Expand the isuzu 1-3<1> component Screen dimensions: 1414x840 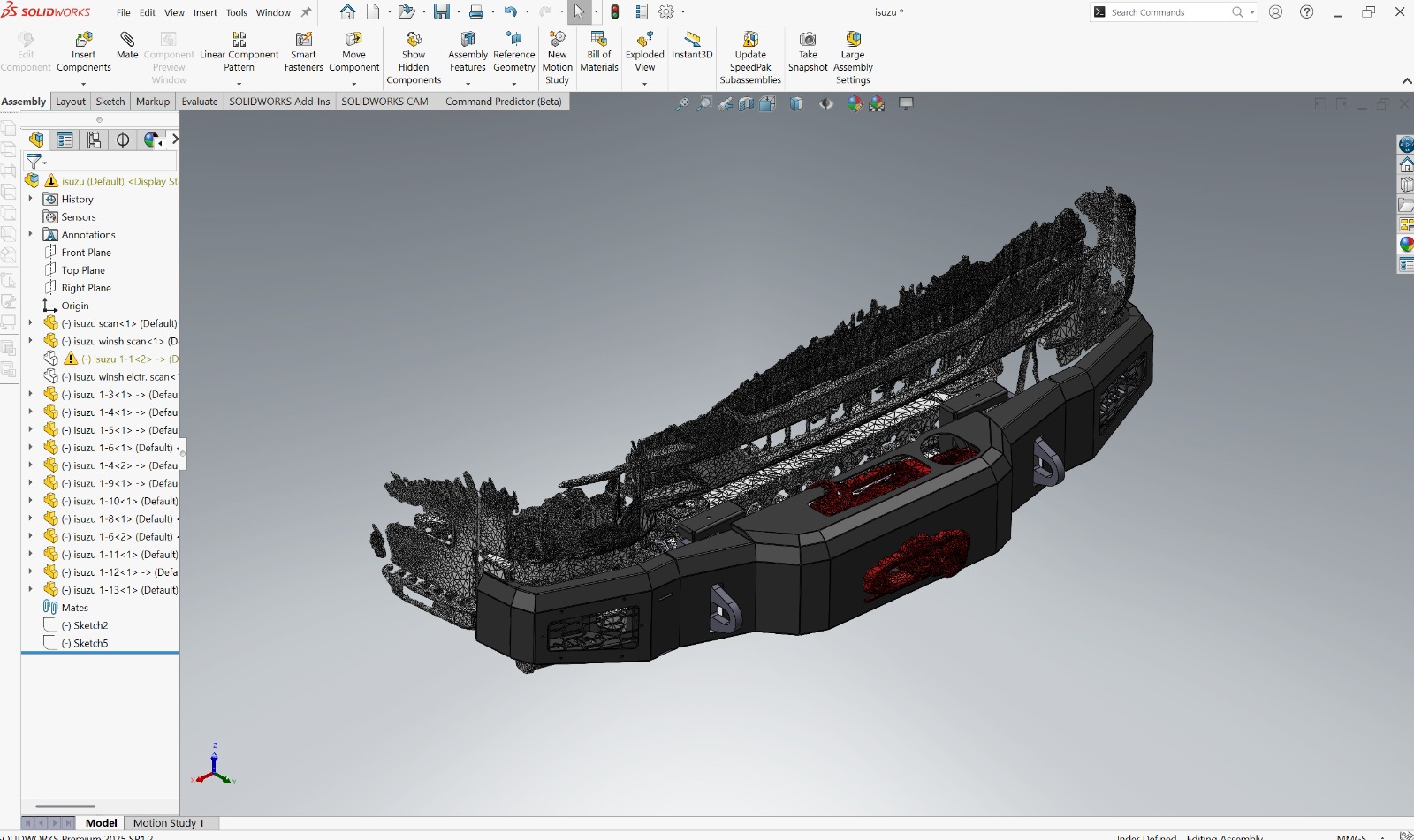coord(30,394)
